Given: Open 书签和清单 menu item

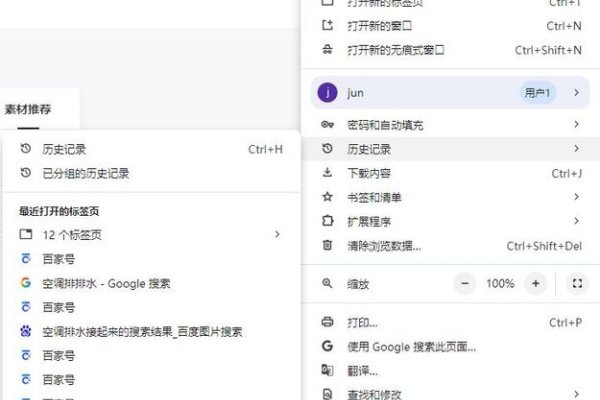Looking at the screenshot, I should [x=450, y=198].
